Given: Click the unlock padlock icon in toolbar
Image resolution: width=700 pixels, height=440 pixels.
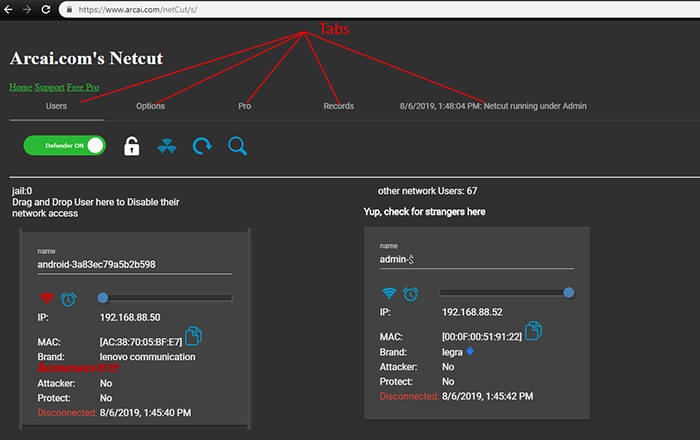Looking at the screenshot, I should tap(131, 146).
